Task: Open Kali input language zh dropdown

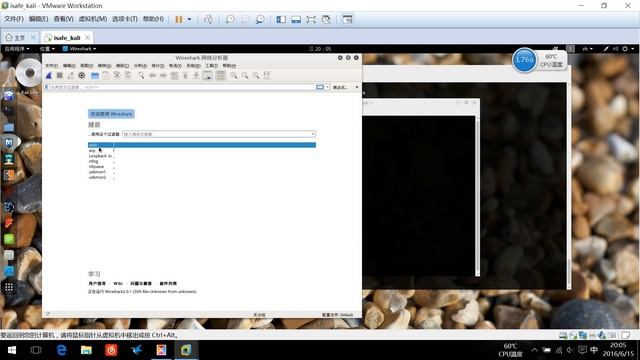Action: [587, 49]
